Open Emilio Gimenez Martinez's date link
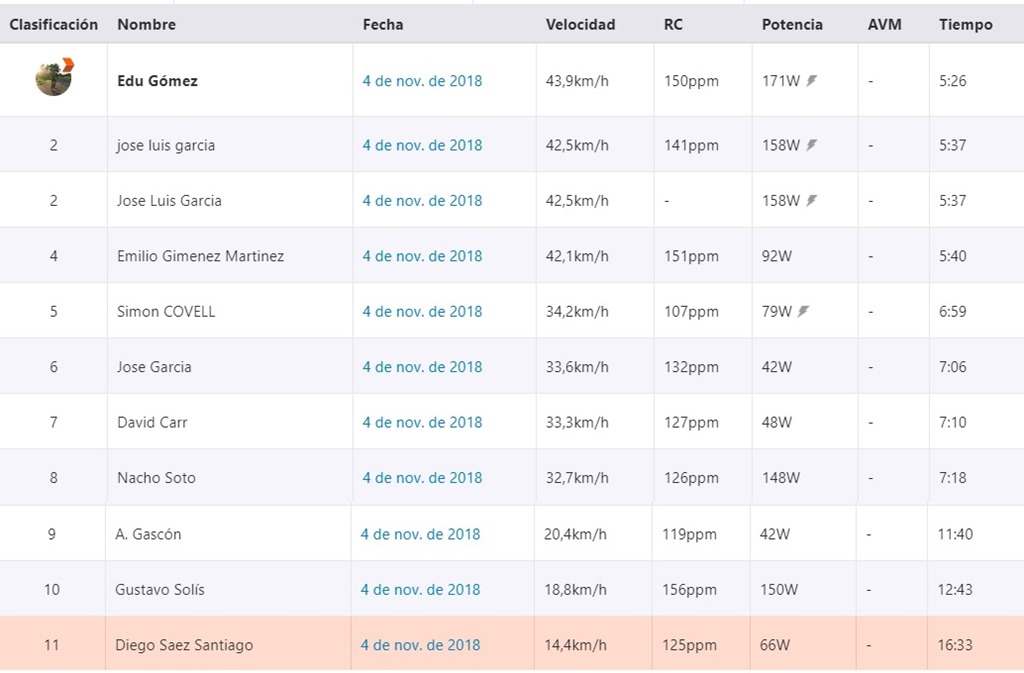Viewport: 1024px width, 673px height. (422, 256)
